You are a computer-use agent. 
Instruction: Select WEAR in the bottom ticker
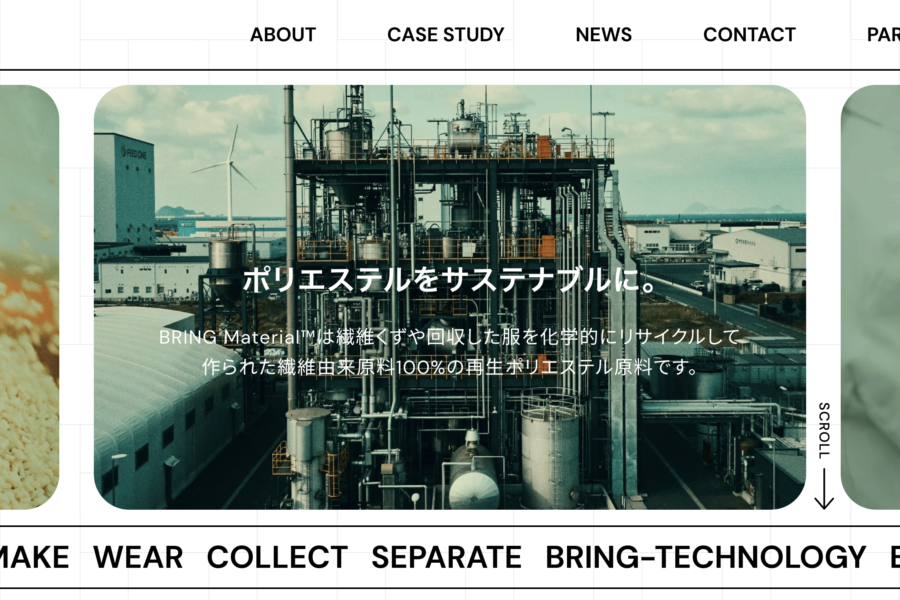tap(138, 557)
